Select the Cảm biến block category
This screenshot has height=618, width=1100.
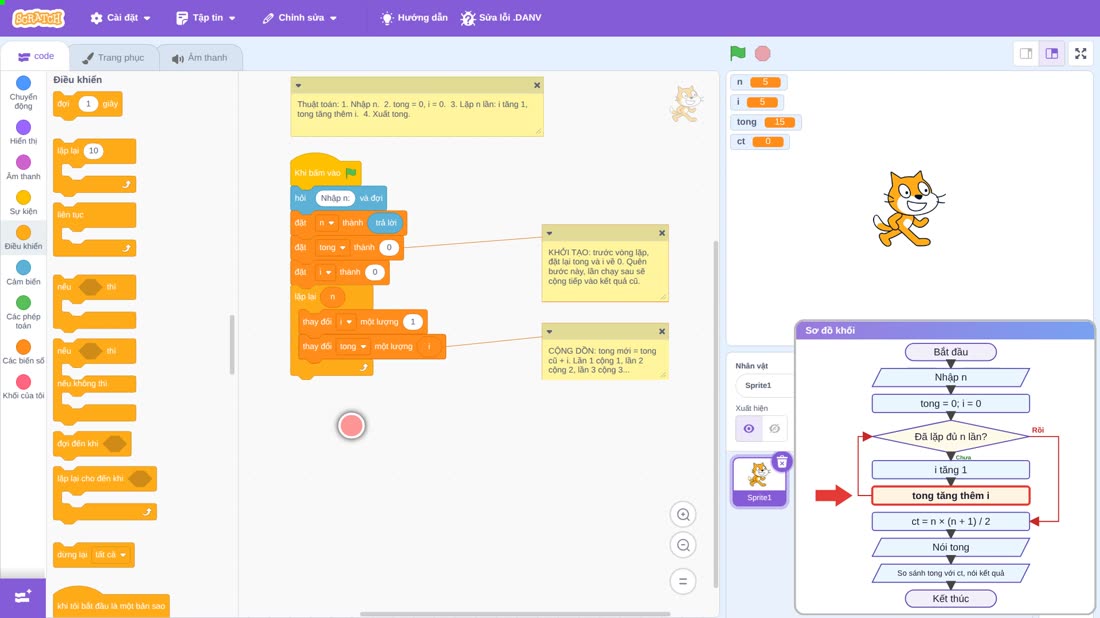[x=23, y=272]
